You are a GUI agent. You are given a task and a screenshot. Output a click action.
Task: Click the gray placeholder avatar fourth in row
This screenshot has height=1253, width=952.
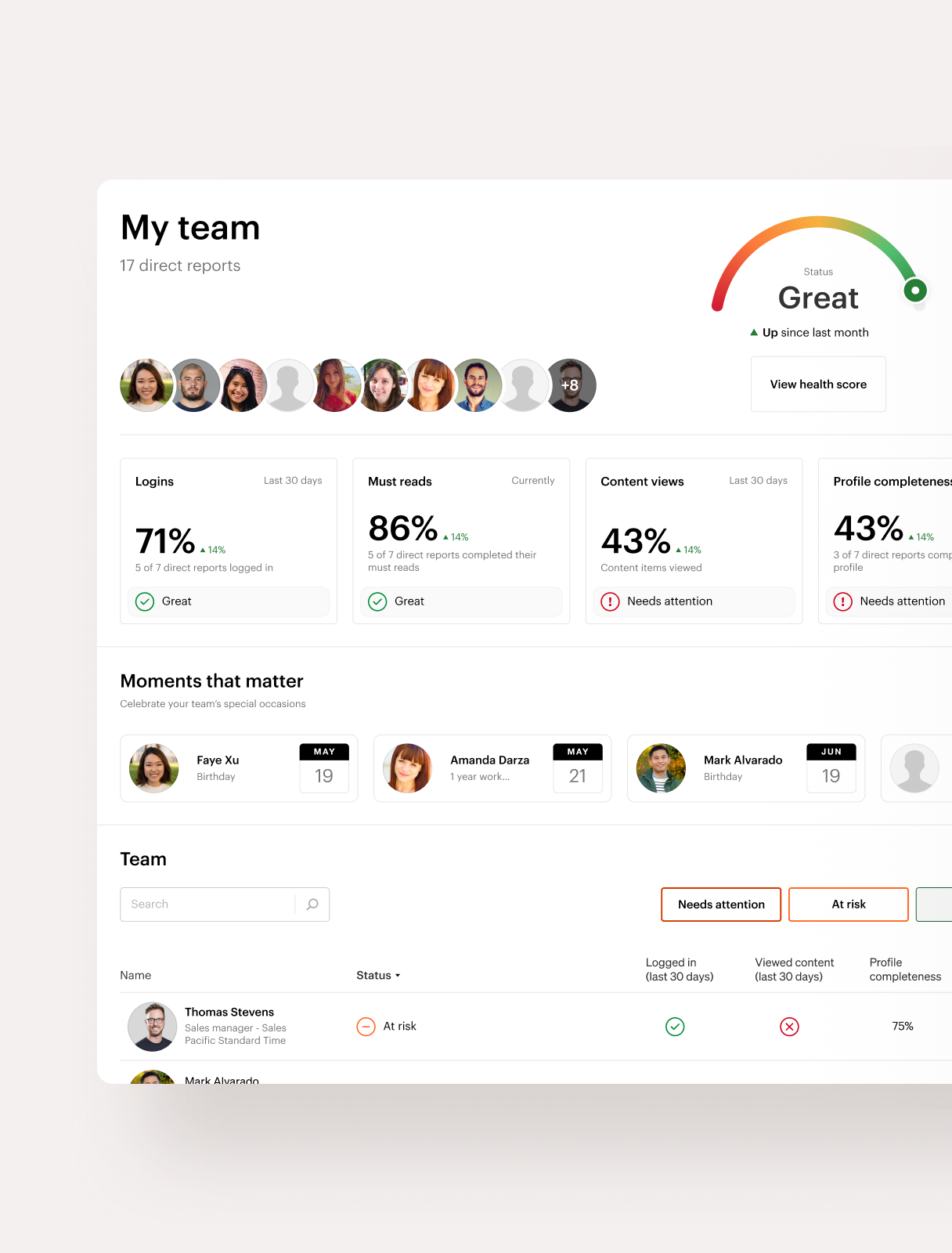(x=288, y=385)
